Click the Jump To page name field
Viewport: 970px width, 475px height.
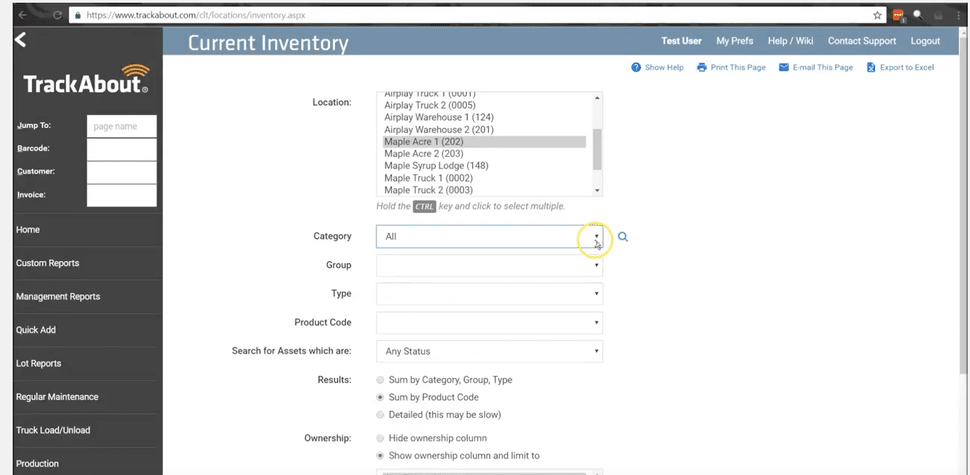pos(122,126)
